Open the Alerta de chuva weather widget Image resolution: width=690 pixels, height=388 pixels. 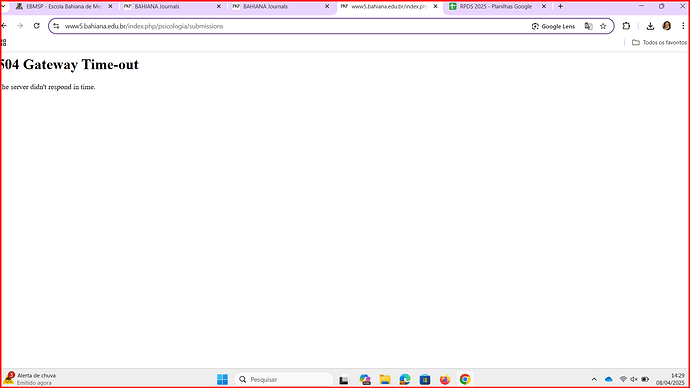30,379
